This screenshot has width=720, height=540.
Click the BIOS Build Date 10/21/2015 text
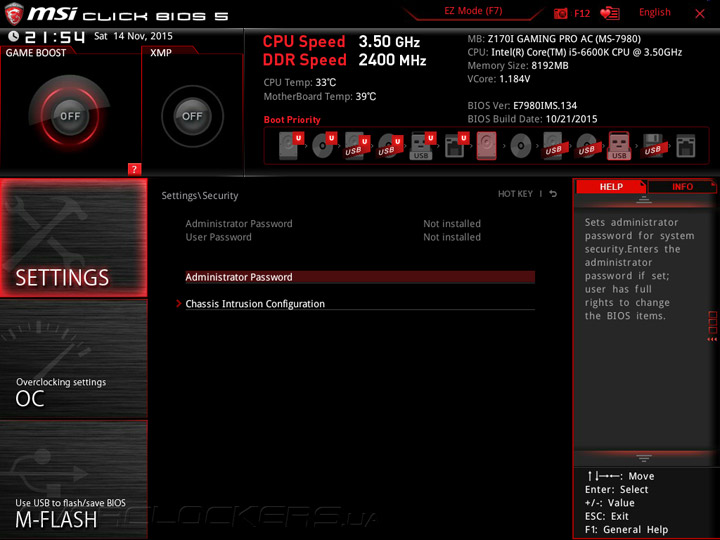532,119
